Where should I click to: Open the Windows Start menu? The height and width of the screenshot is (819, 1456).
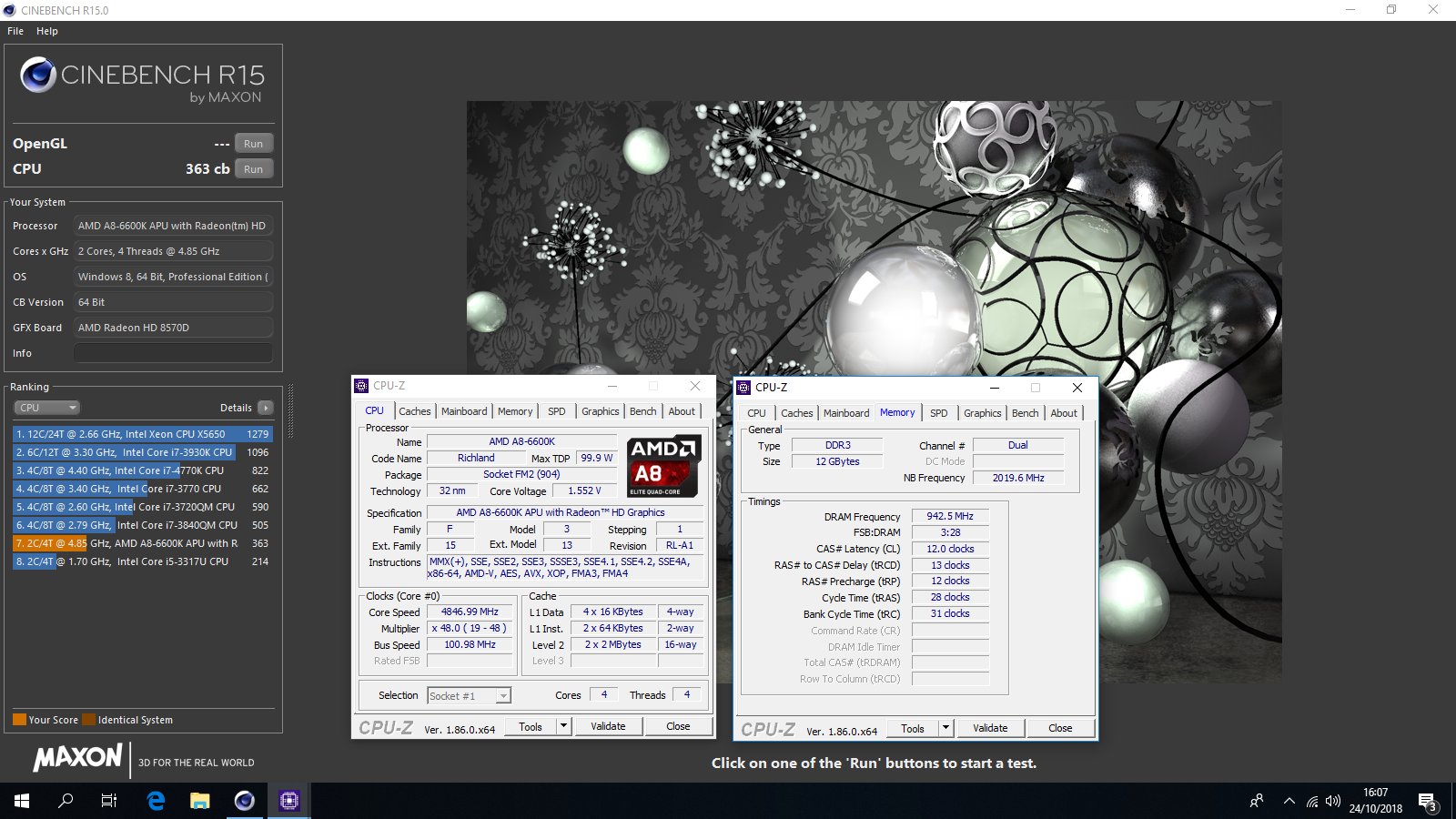(22, 801)
